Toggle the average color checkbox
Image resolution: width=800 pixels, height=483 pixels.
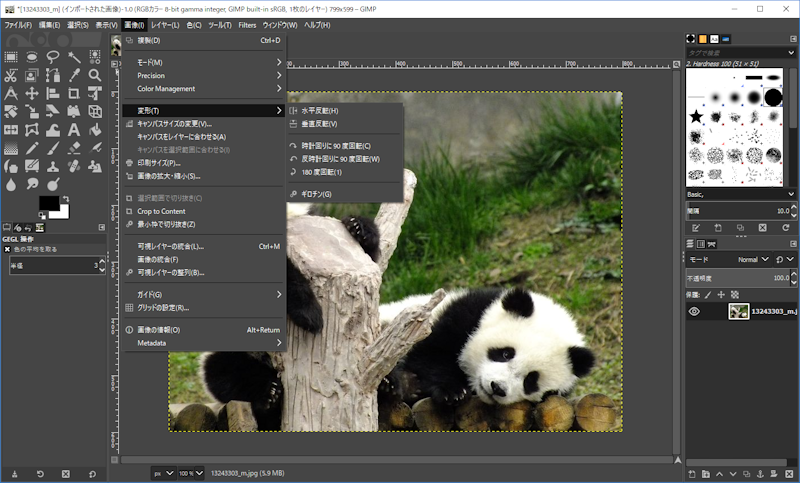coord(8,249)
